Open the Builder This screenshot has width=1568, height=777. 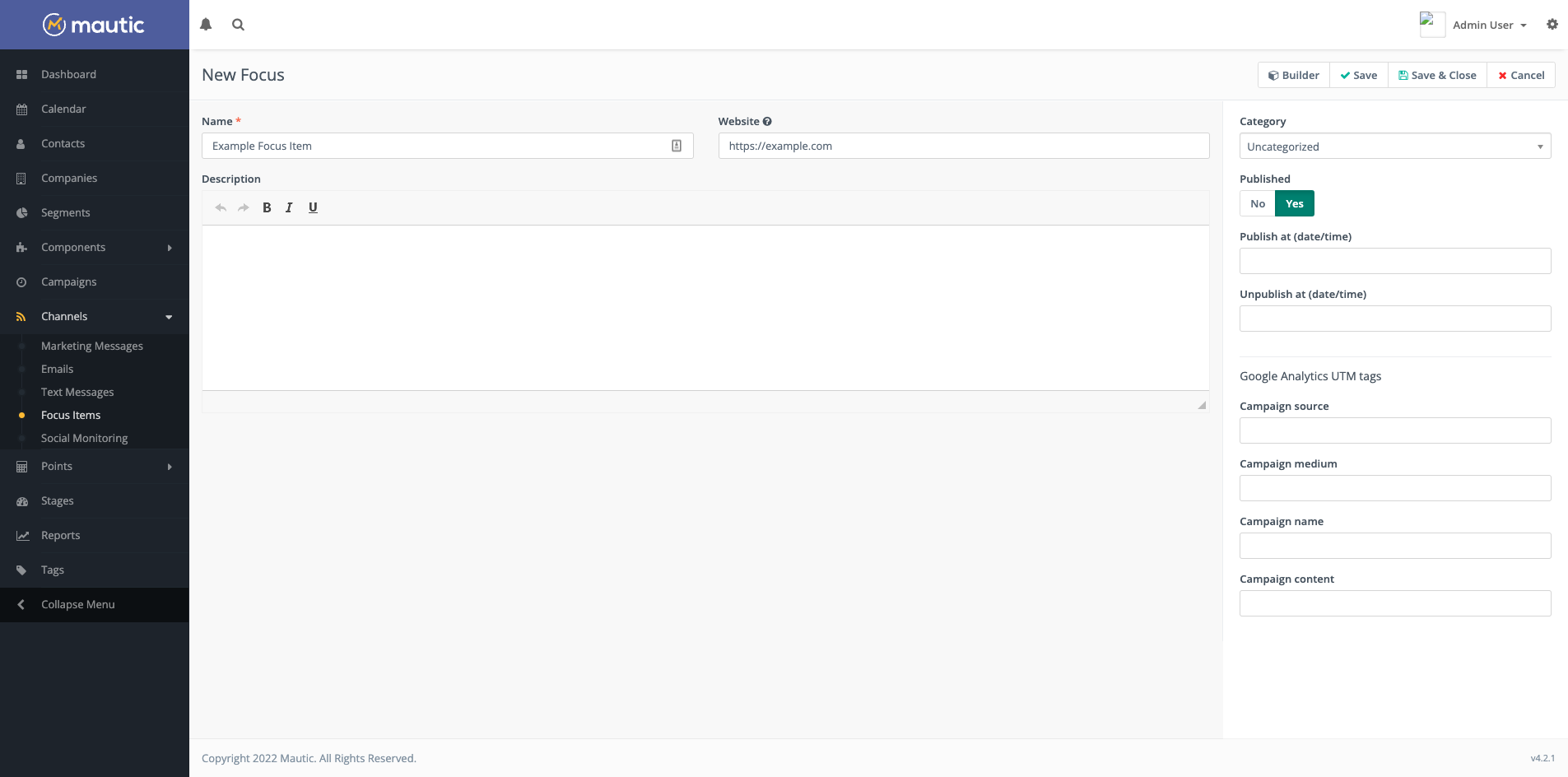click(x=1293, y=76)
